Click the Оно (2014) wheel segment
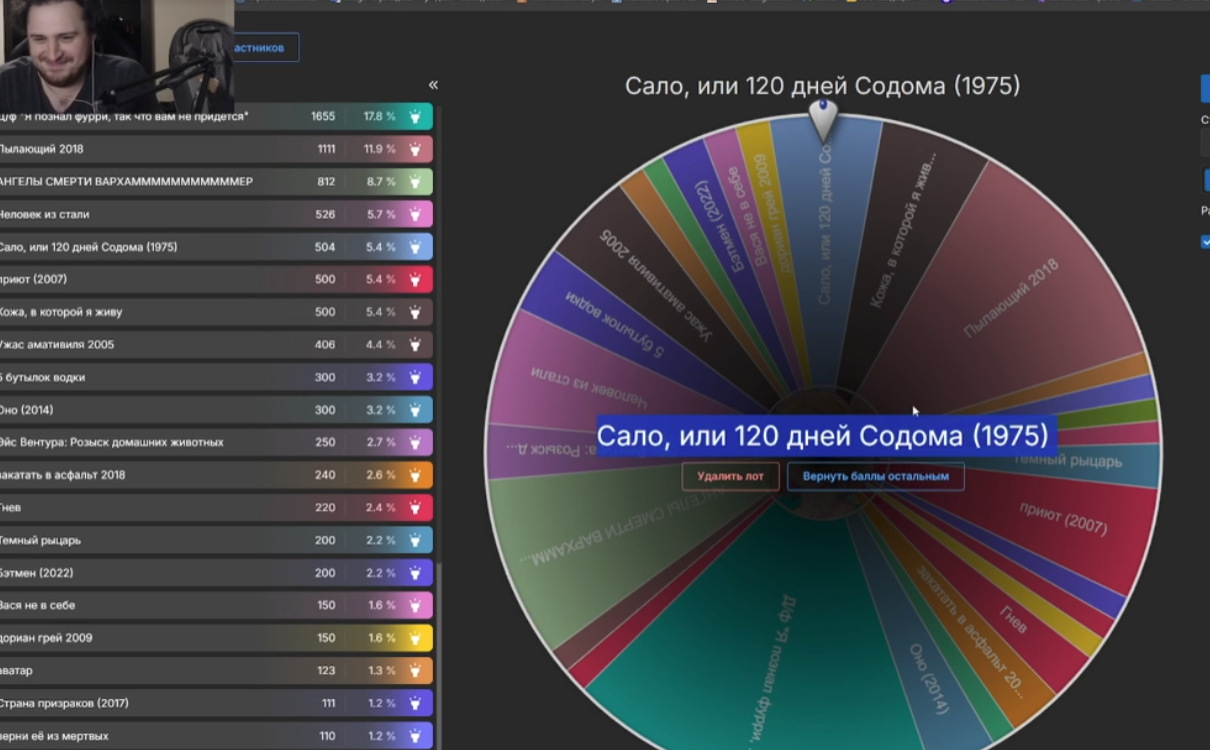The width and height of the screenshot is (1210, 750). click(927, 679)
